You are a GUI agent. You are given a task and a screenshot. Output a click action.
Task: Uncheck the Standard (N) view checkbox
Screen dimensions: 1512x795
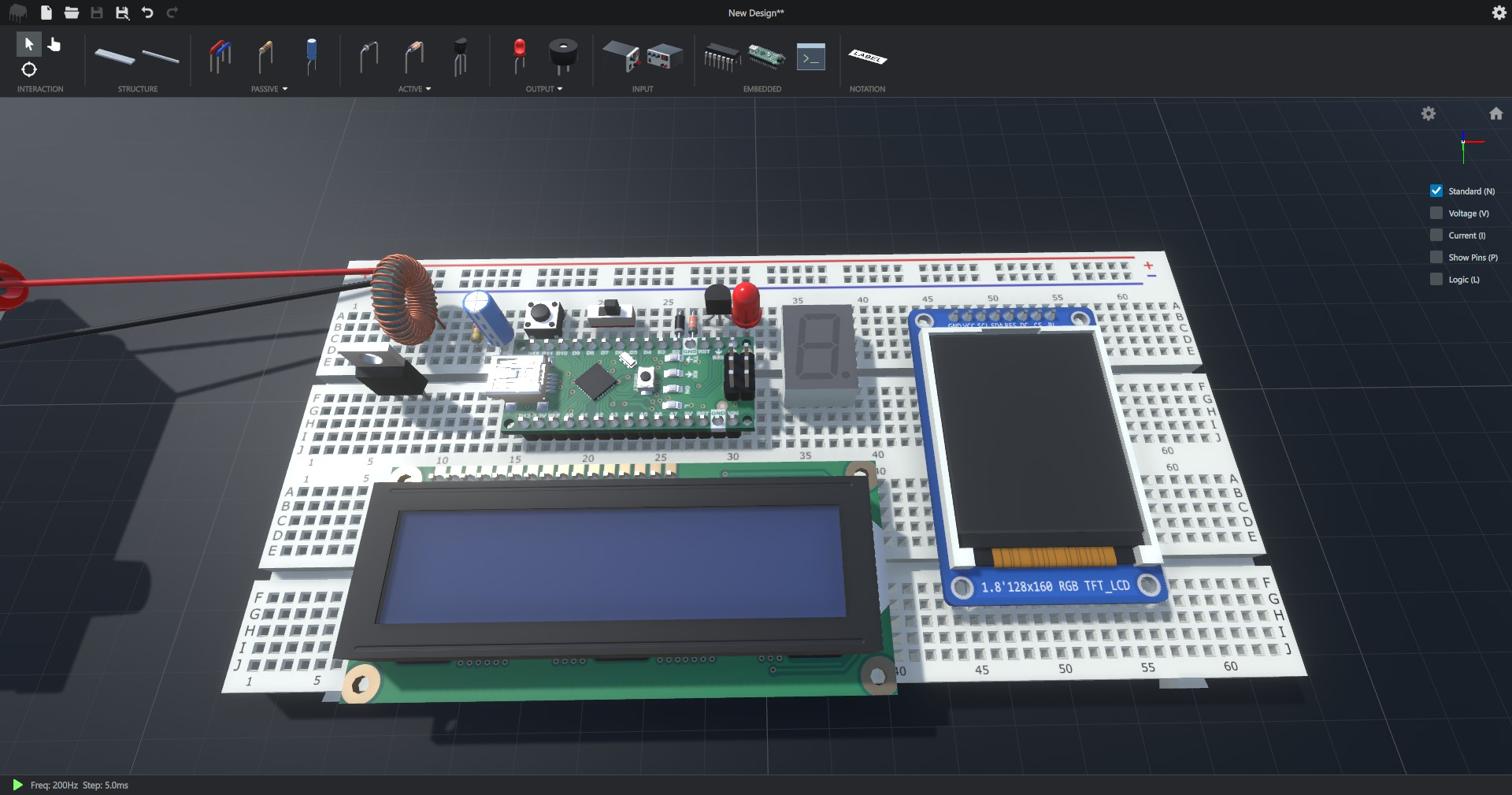click(1436, 191)
